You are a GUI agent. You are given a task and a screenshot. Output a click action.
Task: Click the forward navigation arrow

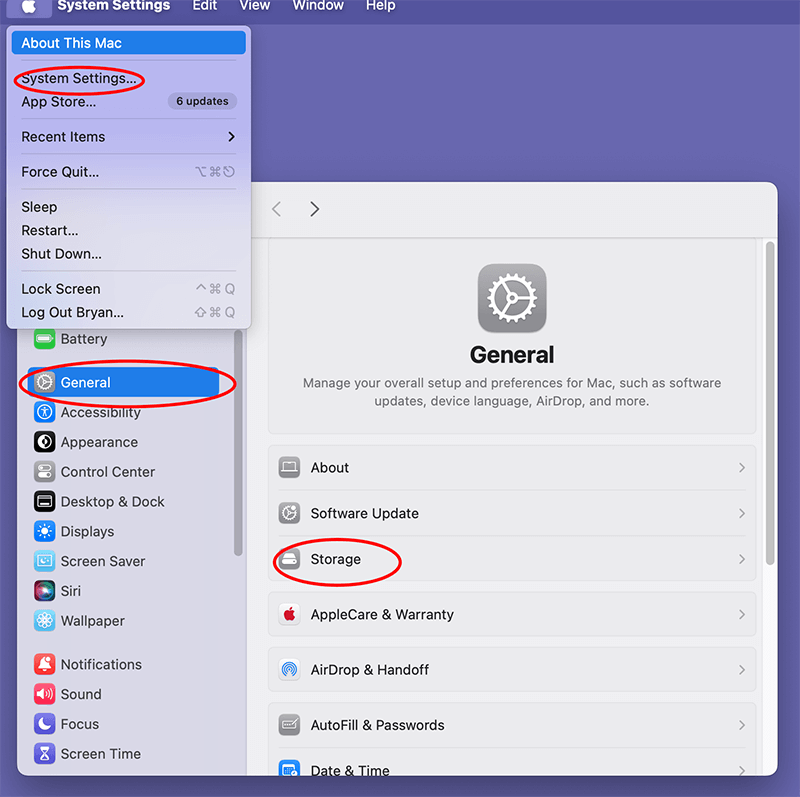(314, 209)
